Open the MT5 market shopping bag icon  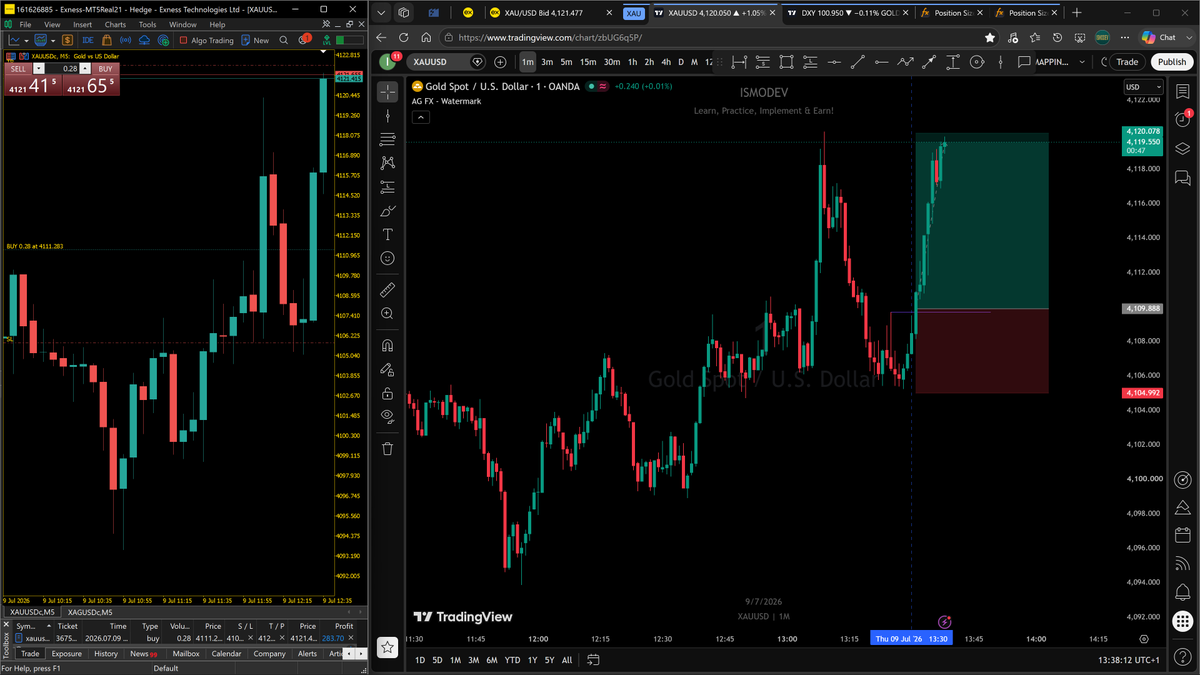[107, 40]
